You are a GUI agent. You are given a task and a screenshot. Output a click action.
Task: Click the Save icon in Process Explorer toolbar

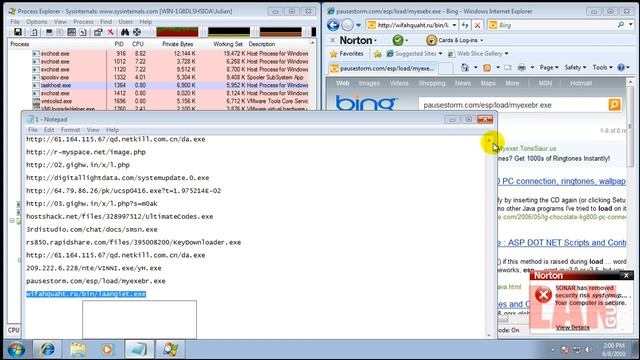click(18, 32)
